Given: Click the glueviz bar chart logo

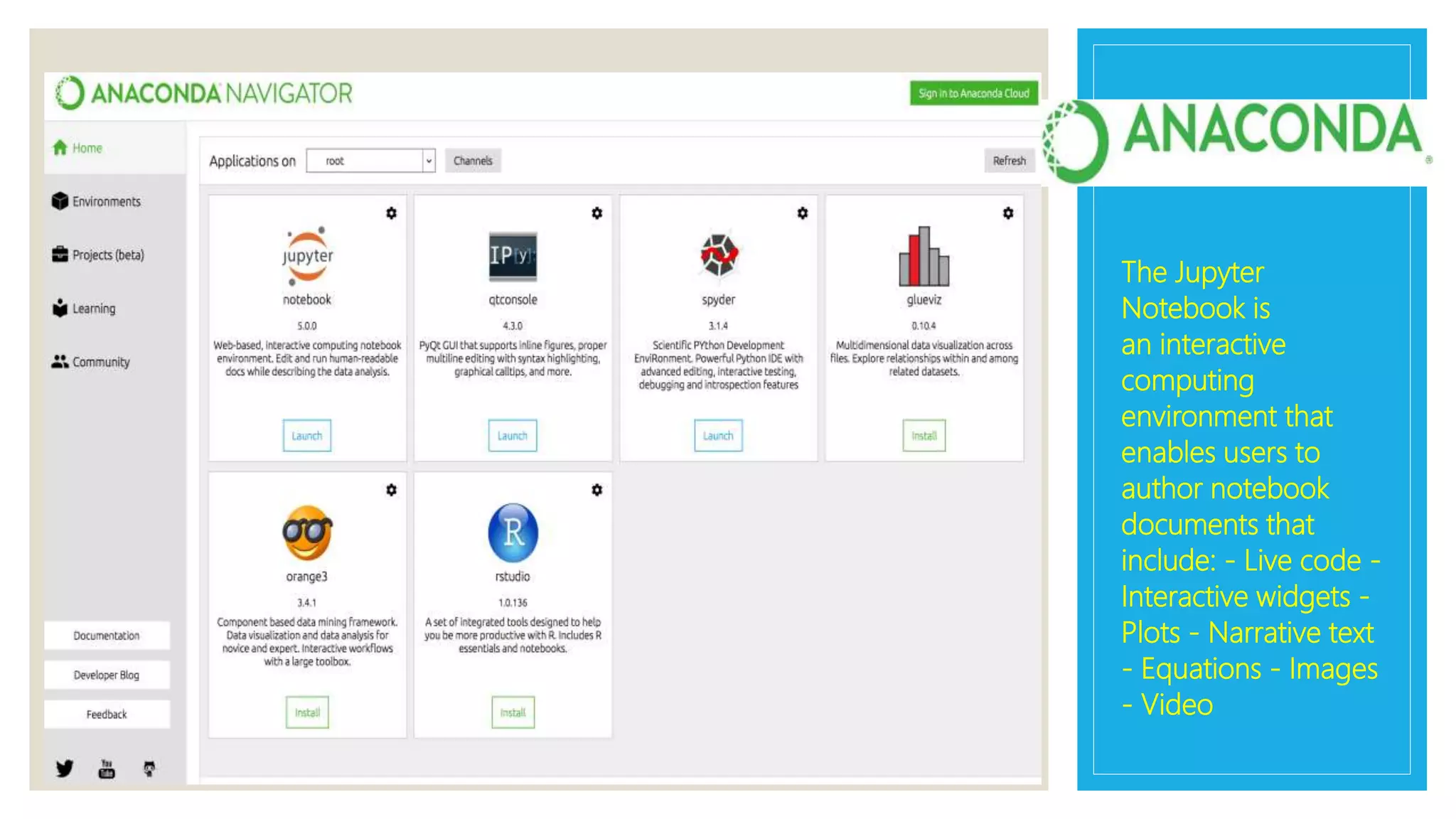Looking at the screenshot, I should (x=924, y=256).
